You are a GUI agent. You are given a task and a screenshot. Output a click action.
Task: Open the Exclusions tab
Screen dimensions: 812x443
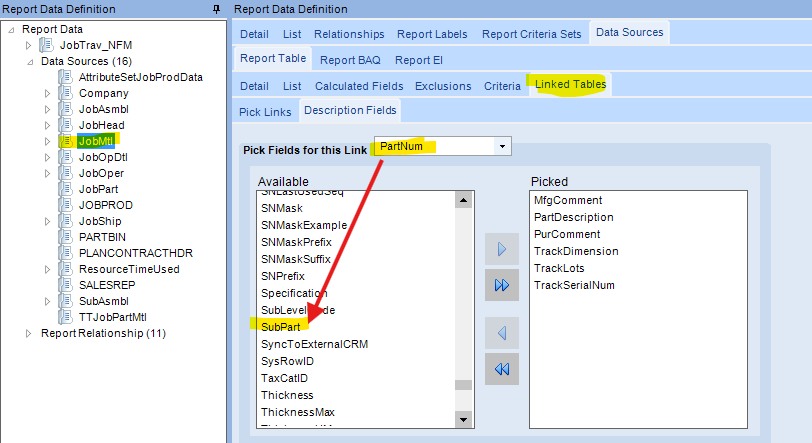(443, 86)
